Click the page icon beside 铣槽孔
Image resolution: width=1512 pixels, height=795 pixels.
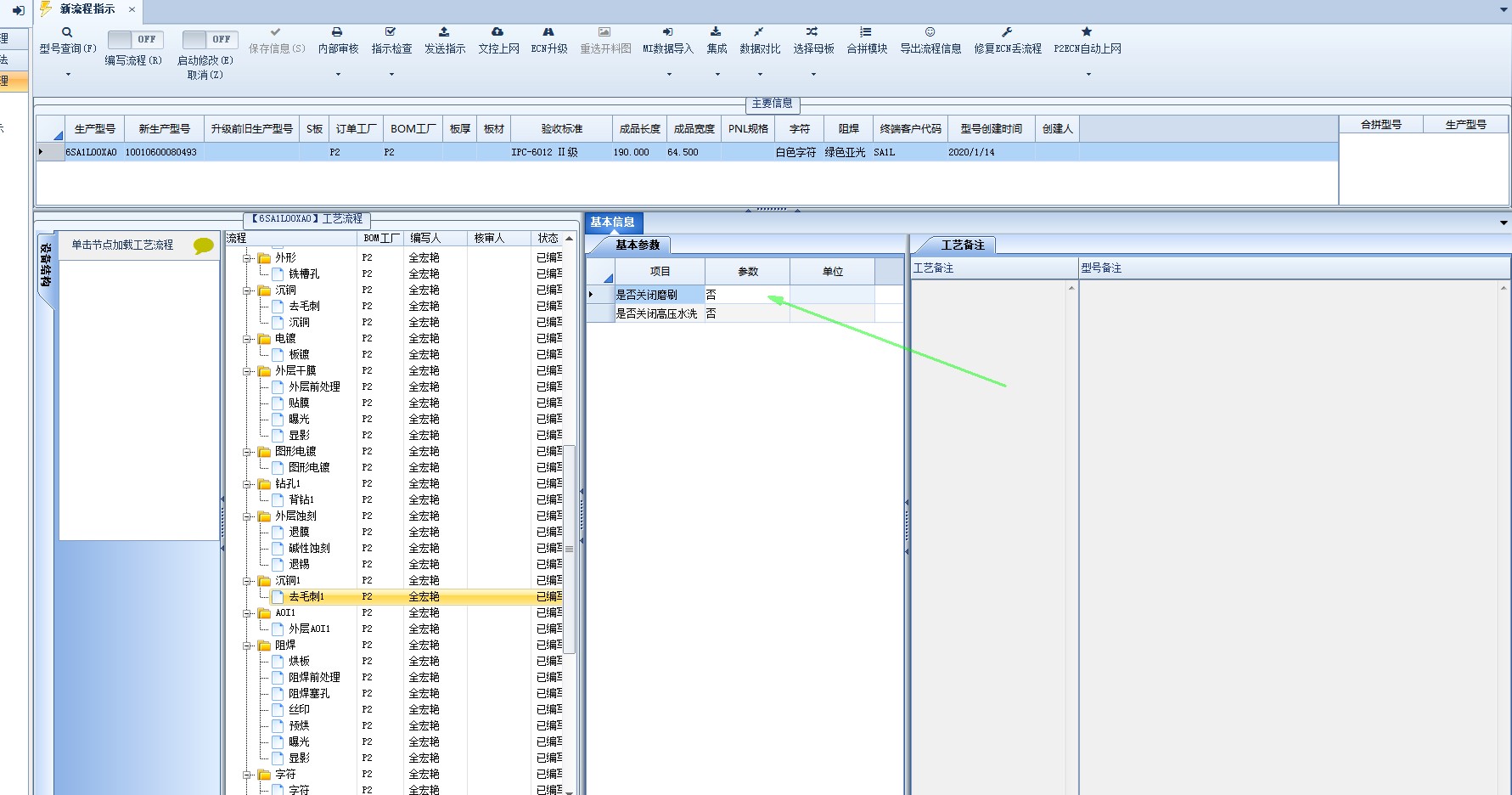tap(278, 273)
